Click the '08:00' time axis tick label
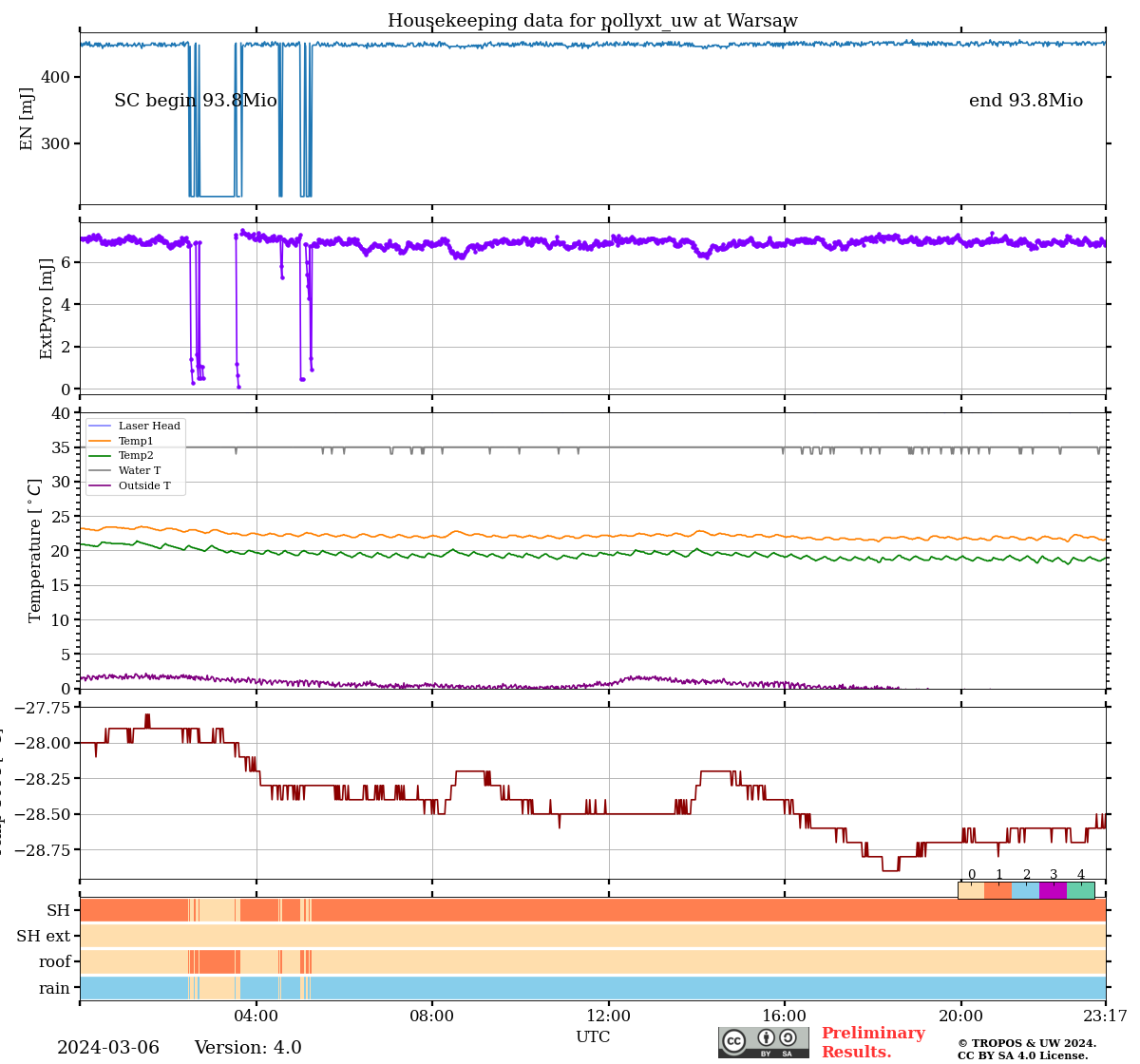 (432, 1016)
